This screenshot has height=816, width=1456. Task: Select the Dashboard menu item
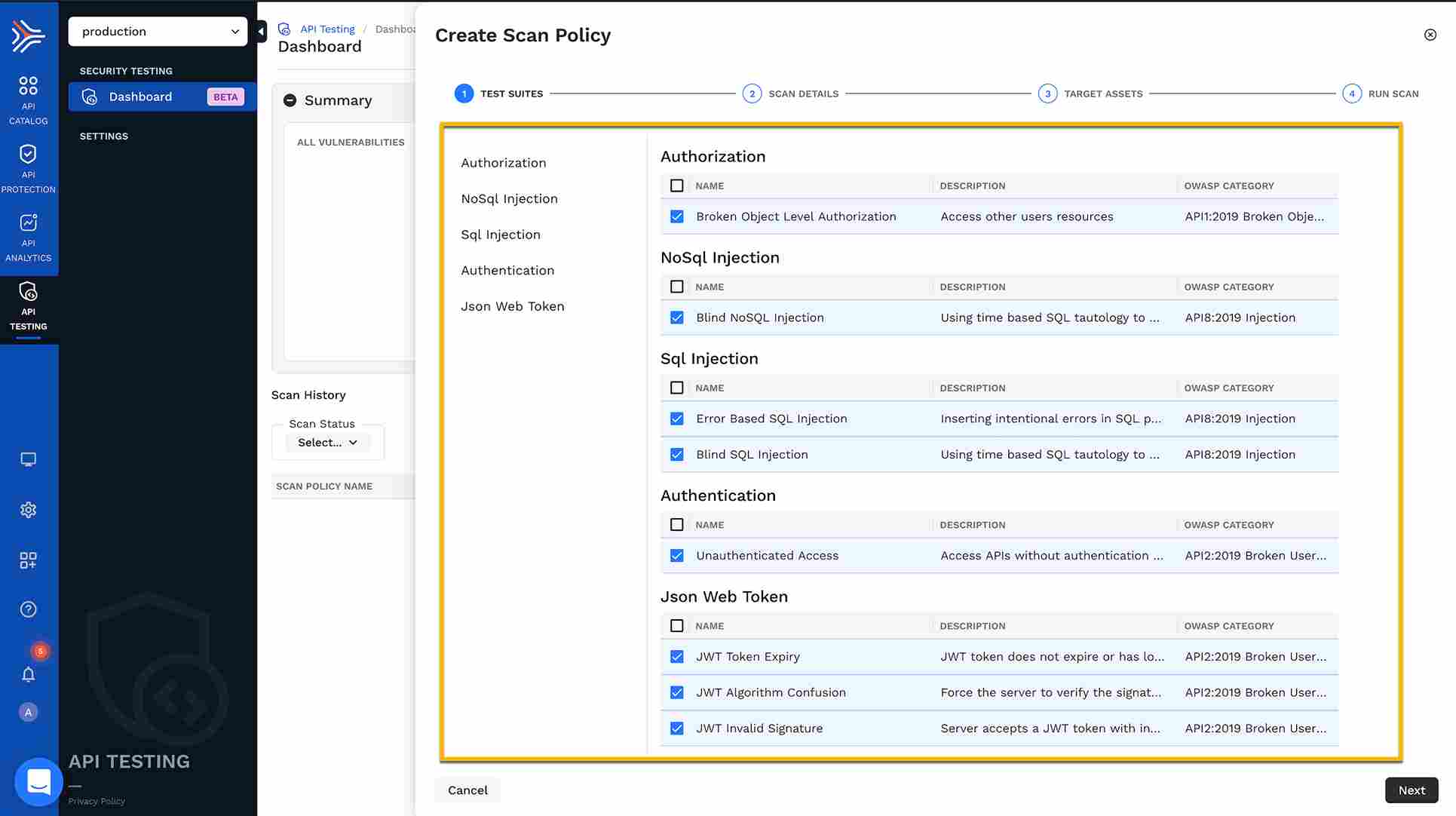pos(140,97)
